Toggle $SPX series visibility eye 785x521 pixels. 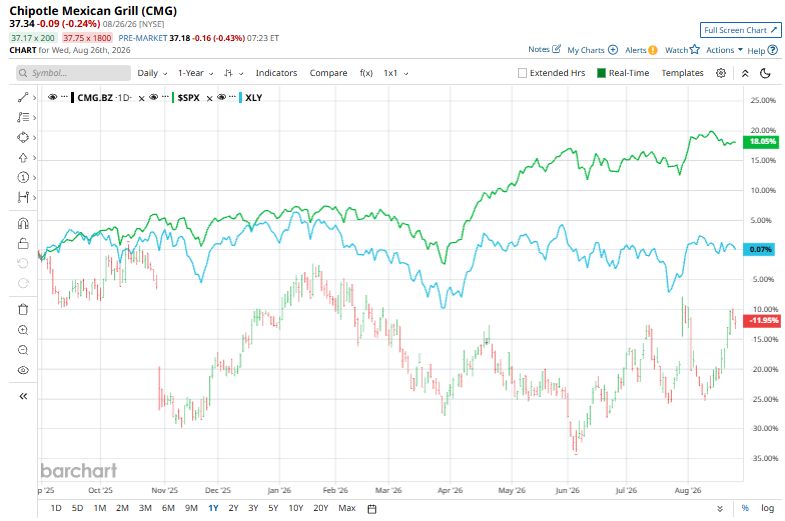pos(154,97)
